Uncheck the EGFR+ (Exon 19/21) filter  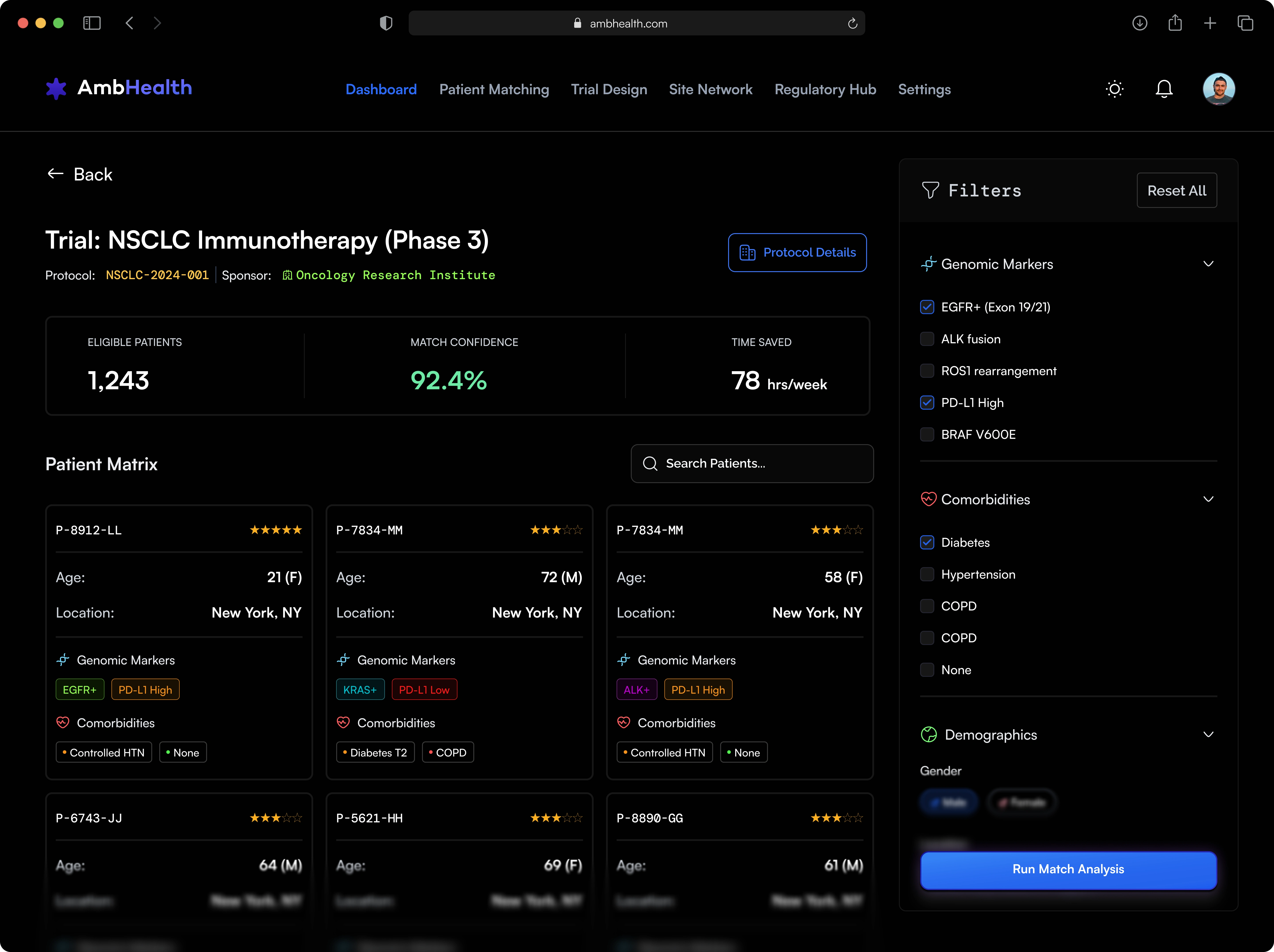(x=927, y=307)
